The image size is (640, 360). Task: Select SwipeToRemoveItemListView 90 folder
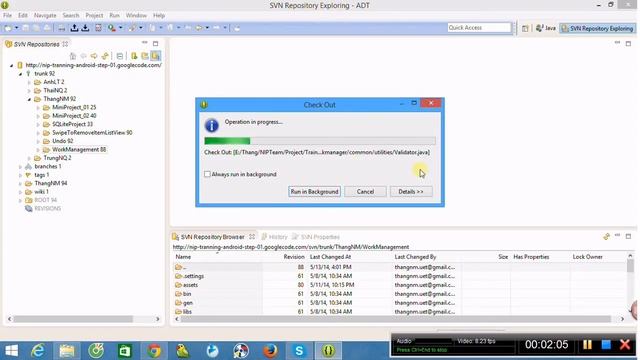coord(92,133)
